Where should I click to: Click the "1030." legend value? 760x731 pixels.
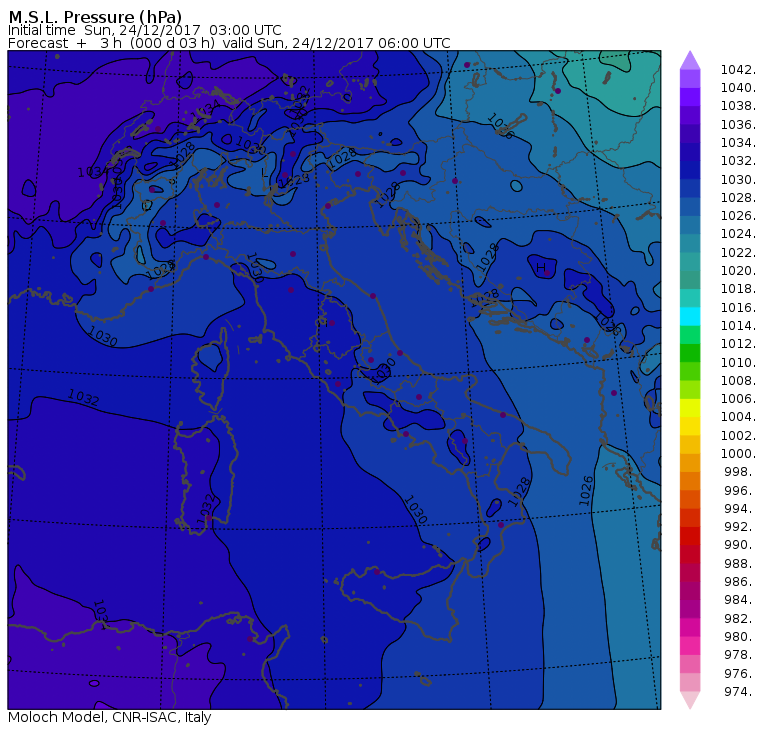738,180
